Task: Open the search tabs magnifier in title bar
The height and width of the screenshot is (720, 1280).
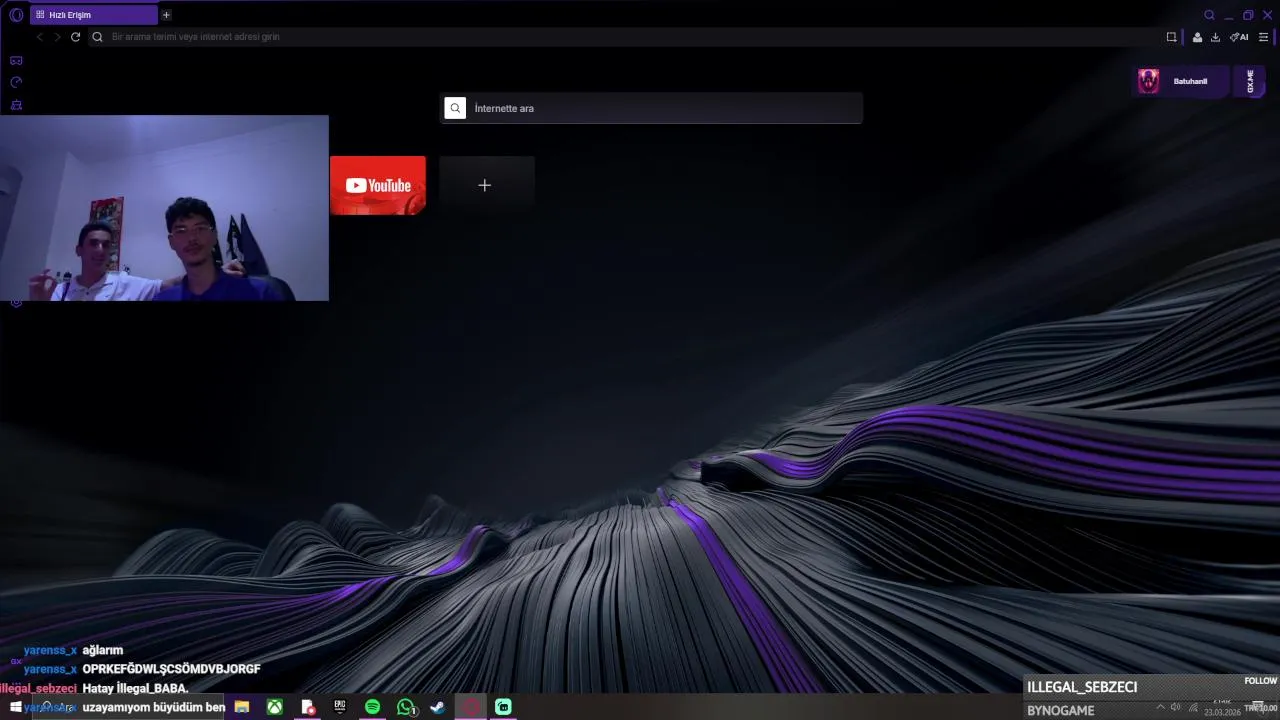Action: point(1209,15)
